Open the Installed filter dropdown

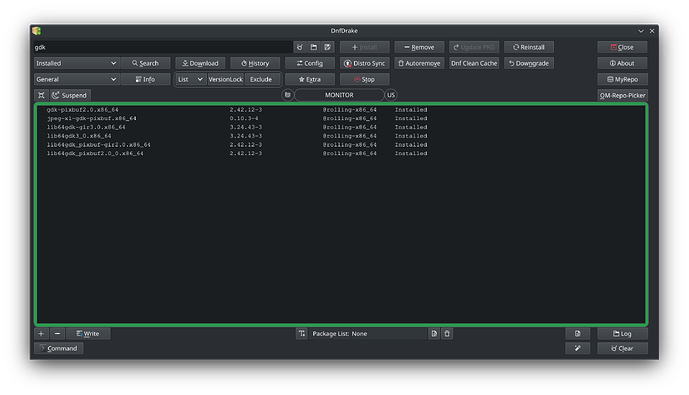pyautogui.click(x=76, y=63)
